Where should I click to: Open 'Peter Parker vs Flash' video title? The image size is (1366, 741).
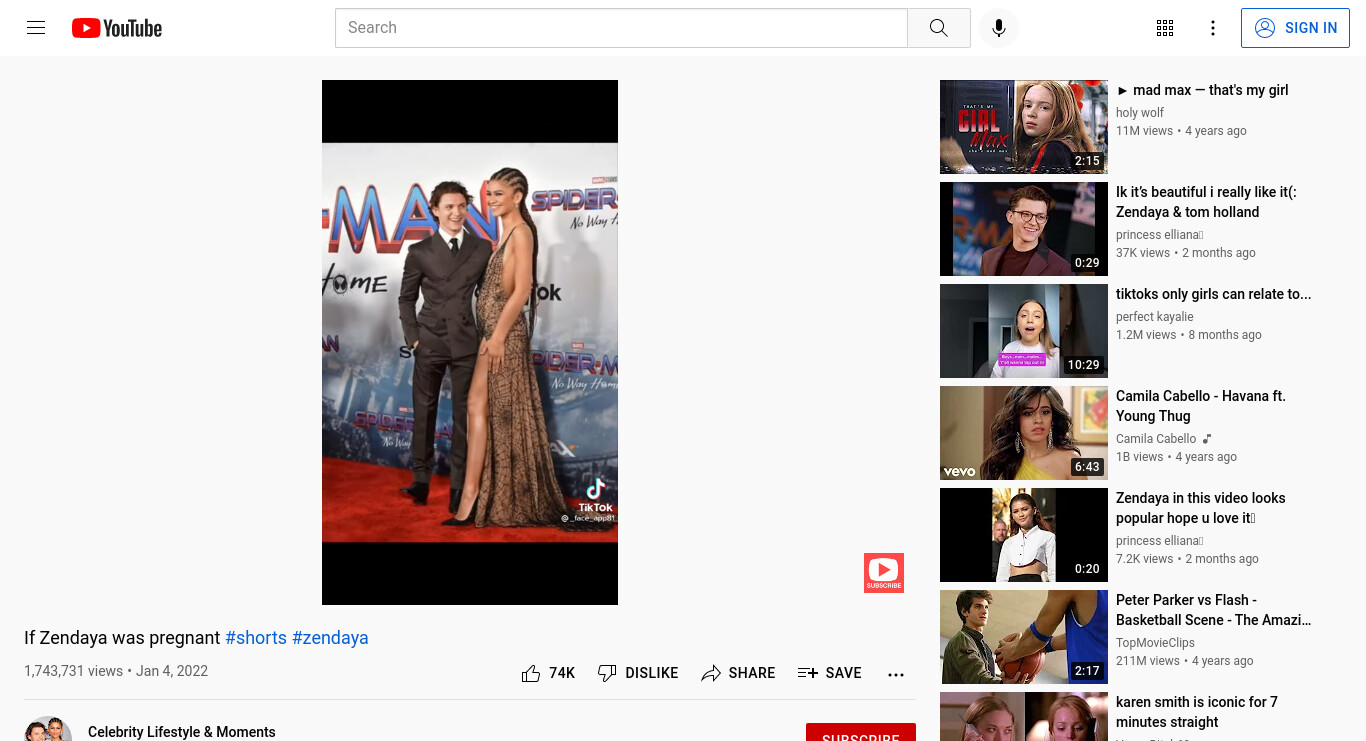pyautogui.click(x=1213, y=610)
